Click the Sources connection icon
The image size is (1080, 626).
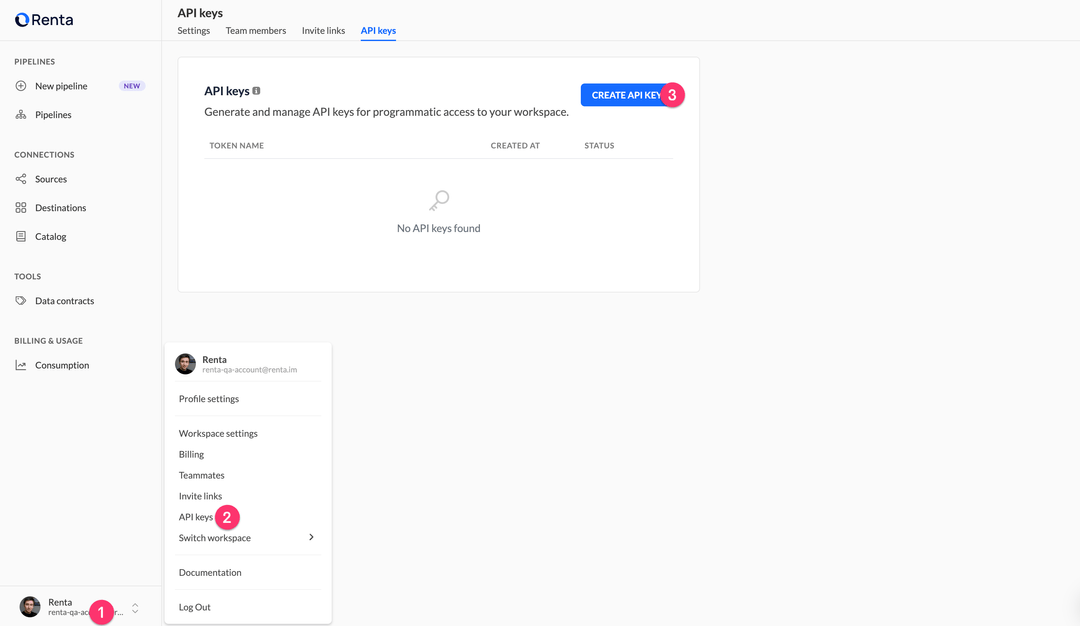tap(22, 179)
